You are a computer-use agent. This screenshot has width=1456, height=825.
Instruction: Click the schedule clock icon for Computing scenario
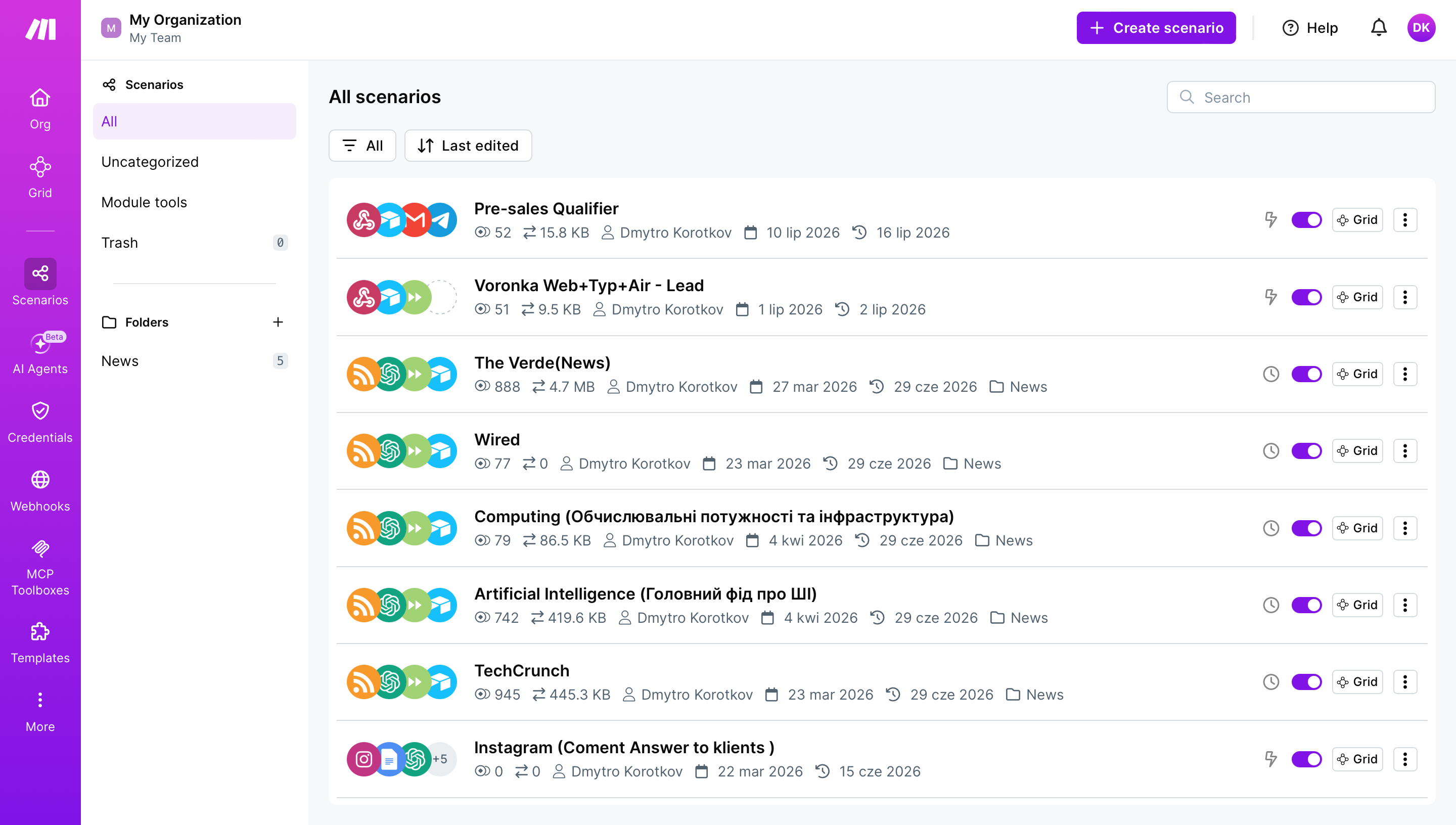[x=1271, y=528]
